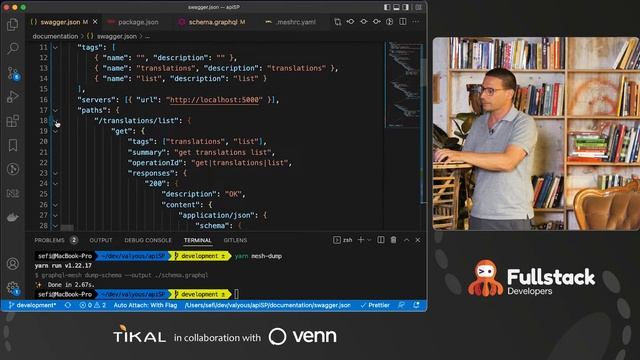Image resolution: width=640 pixels, height=360 pixels.
Task: Open http://localhost:5000 link on line 16
Action: click(214, 100)
